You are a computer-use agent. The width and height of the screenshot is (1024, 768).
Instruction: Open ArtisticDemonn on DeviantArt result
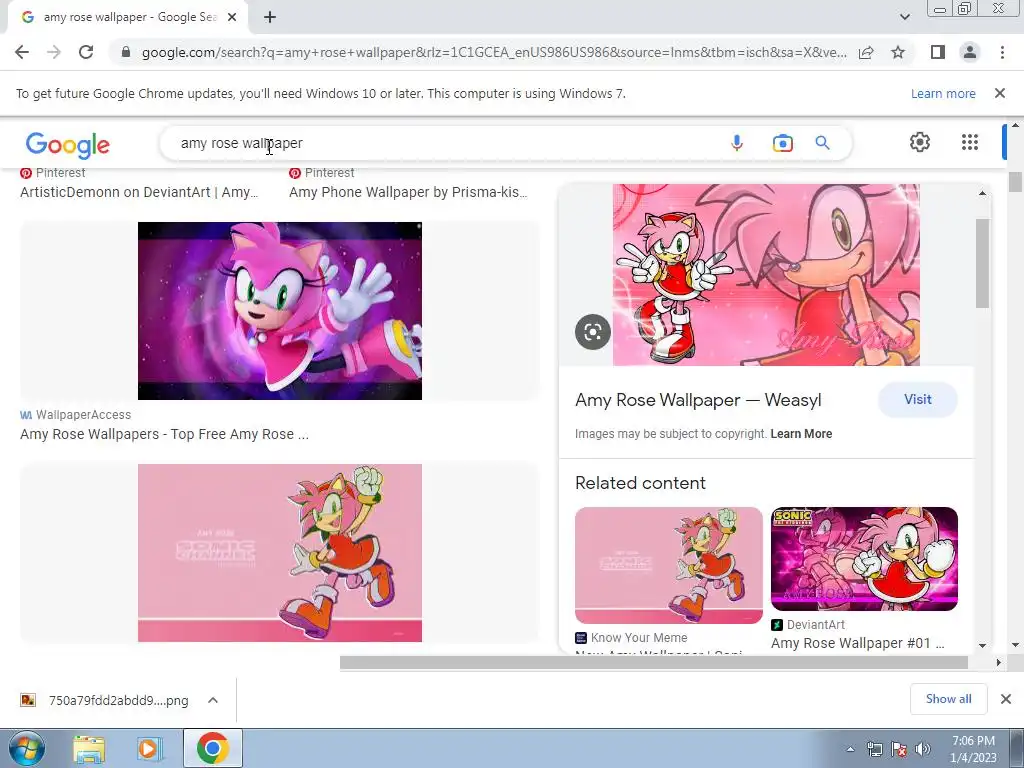(139, 192)
